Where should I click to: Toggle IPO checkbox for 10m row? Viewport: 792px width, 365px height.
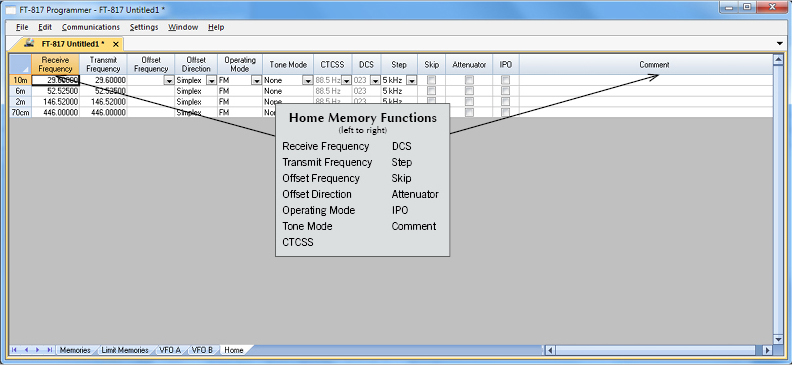(x=506, y=80)
